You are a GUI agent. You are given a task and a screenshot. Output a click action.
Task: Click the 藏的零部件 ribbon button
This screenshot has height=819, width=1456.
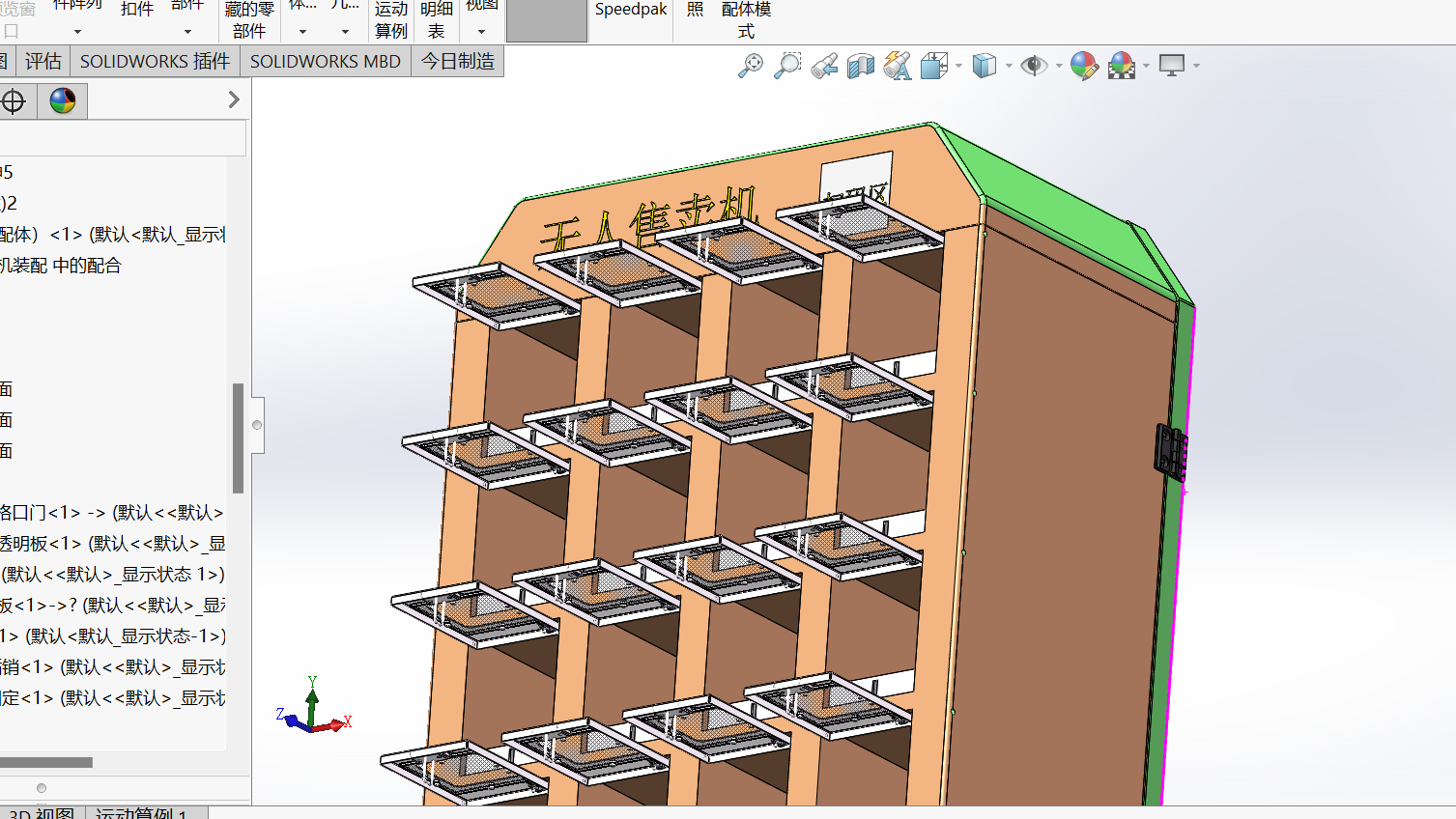[249, 19]
